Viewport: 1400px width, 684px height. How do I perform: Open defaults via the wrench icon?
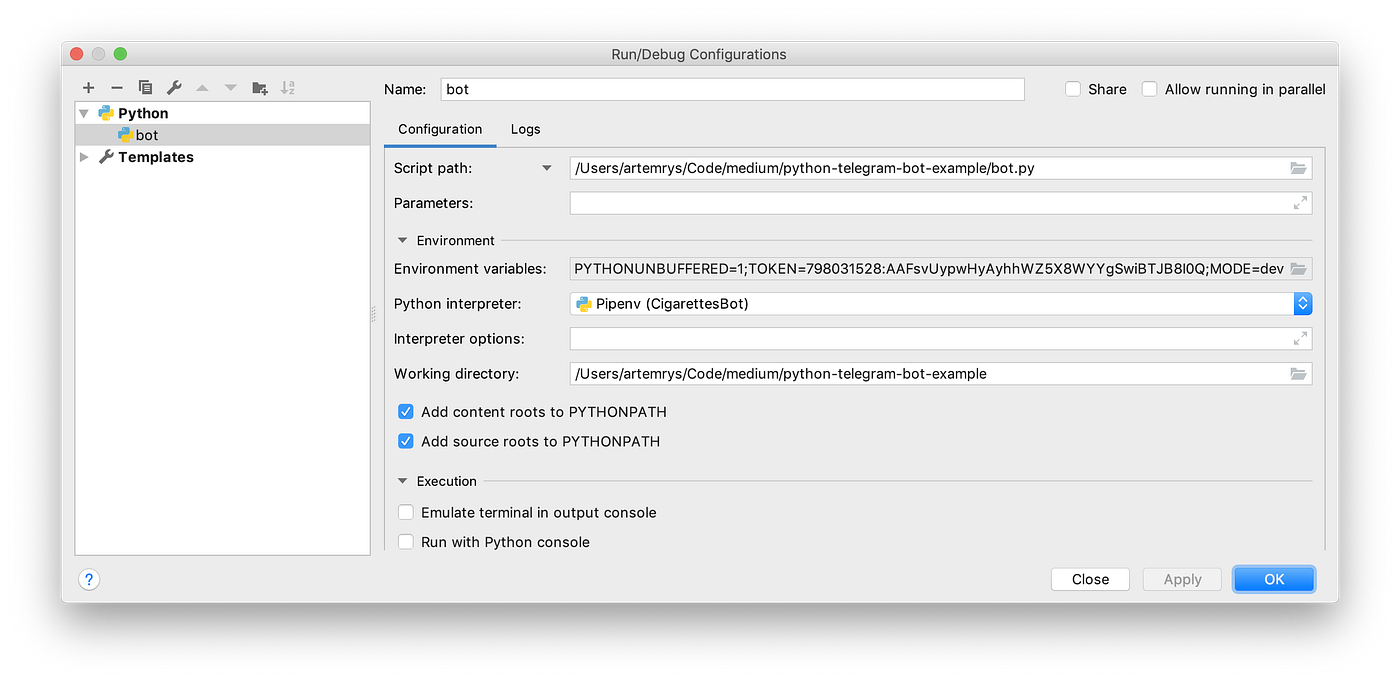[174, 88]
